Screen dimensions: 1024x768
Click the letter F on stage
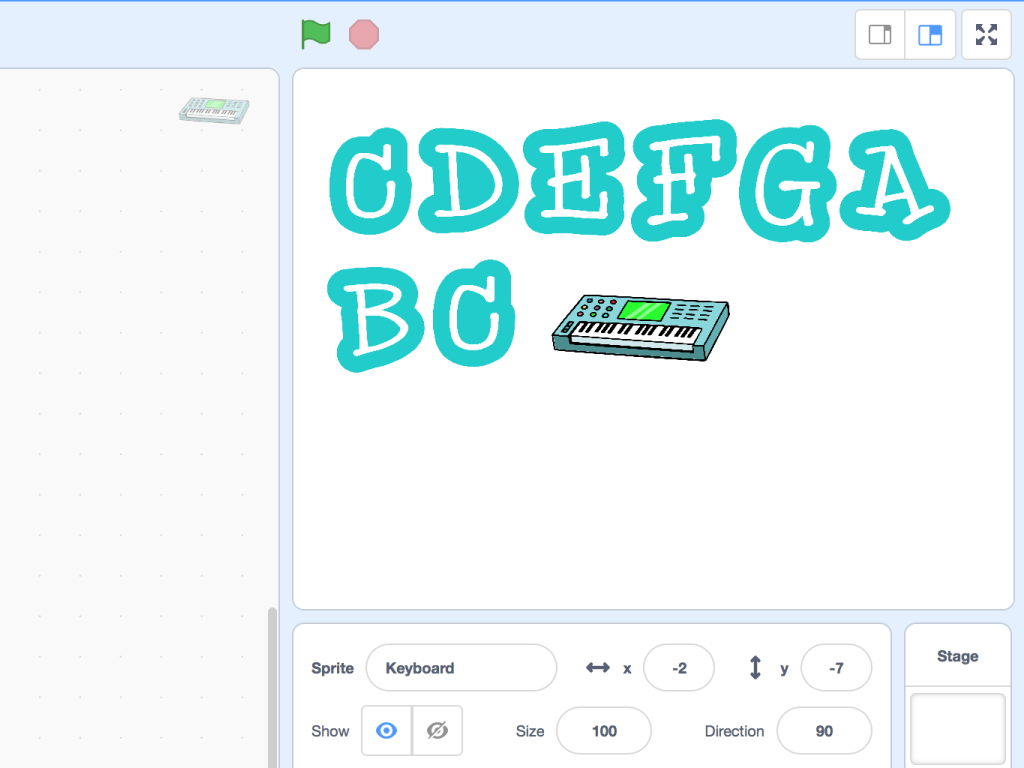click(684, 178)
